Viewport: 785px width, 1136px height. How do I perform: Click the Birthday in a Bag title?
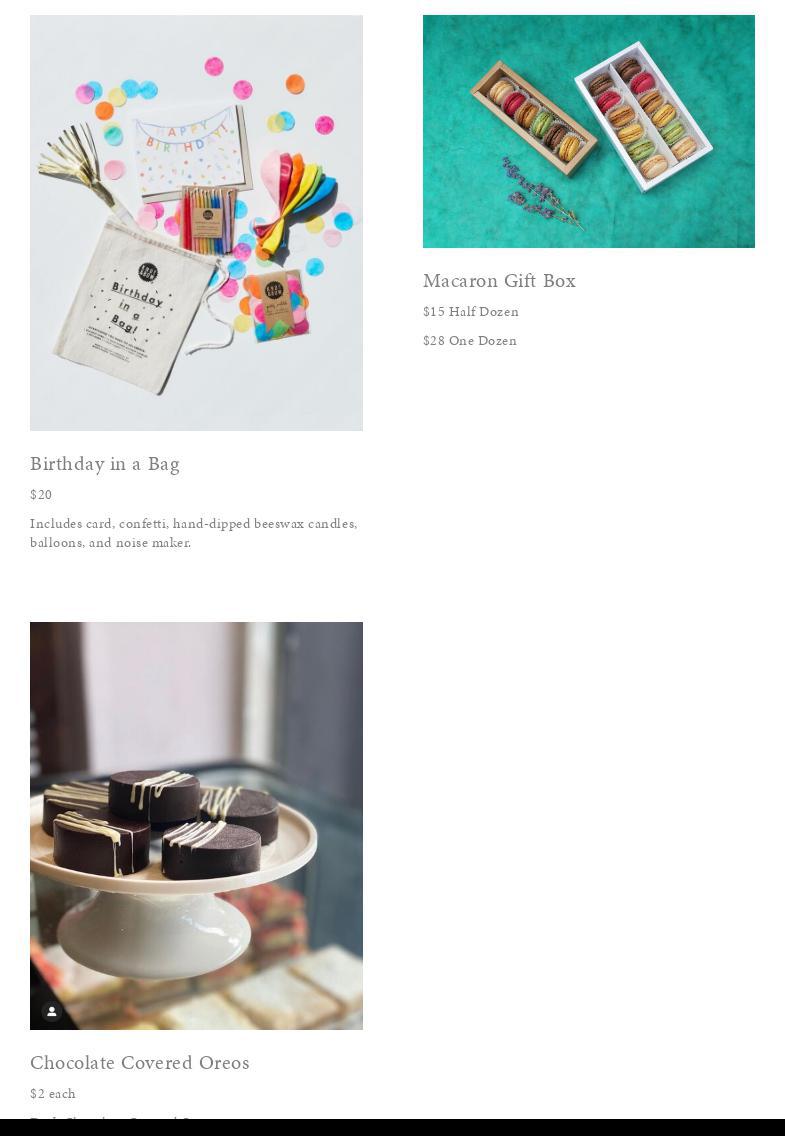[105, 464]
